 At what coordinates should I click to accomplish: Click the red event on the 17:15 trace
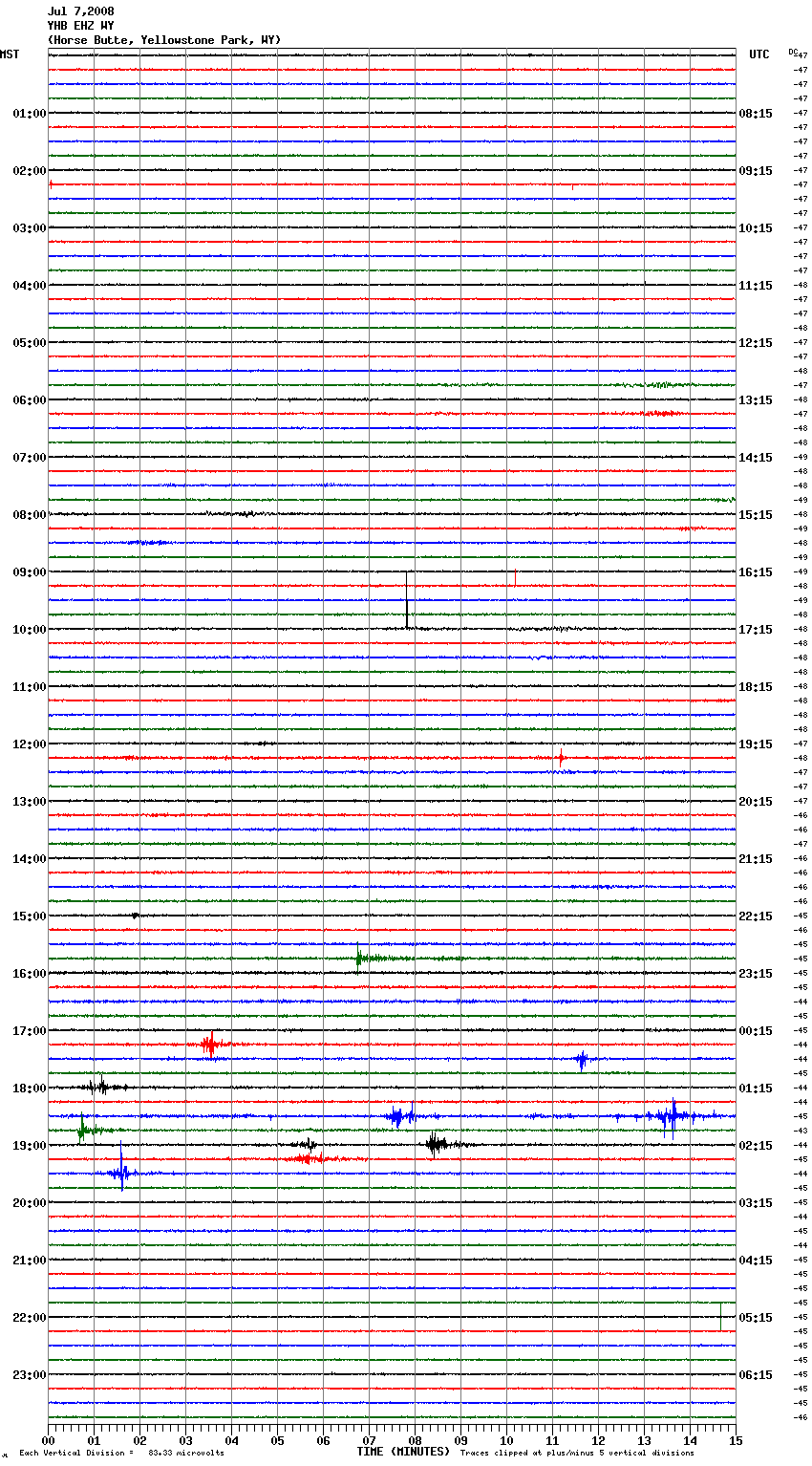pyautogui.click(x=210, y=1045)
